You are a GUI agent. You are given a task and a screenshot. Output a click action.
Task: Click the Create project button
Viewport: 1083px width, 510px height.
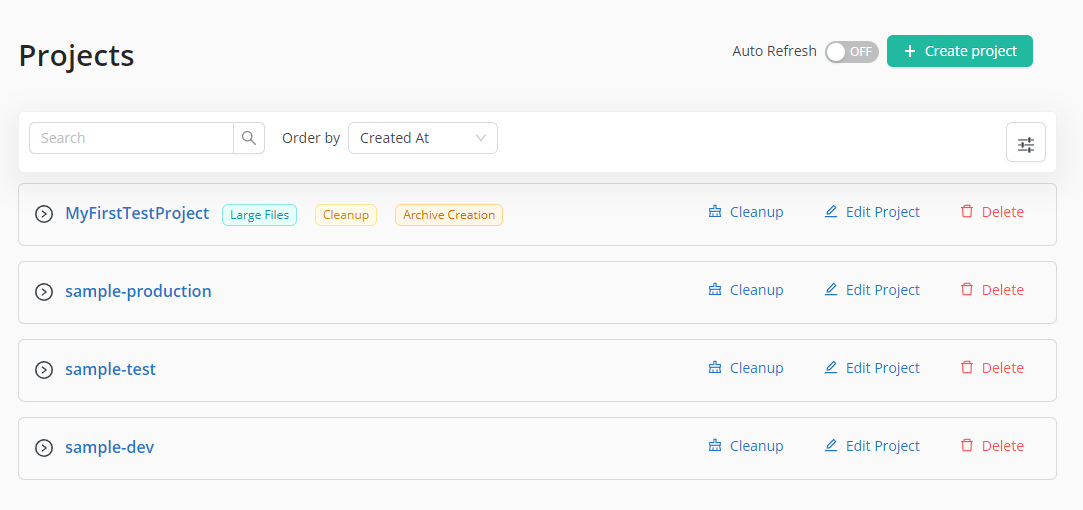coord(959,51)
